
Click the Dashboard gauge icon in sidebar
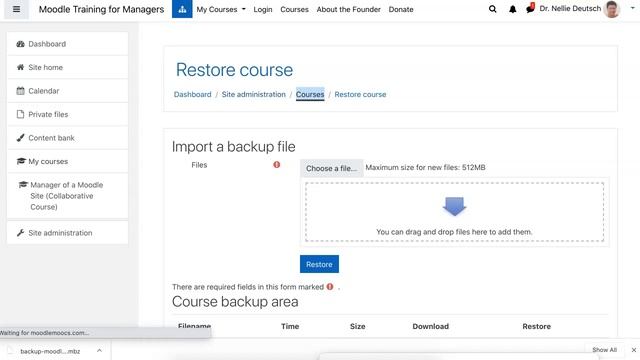[20, 44]
